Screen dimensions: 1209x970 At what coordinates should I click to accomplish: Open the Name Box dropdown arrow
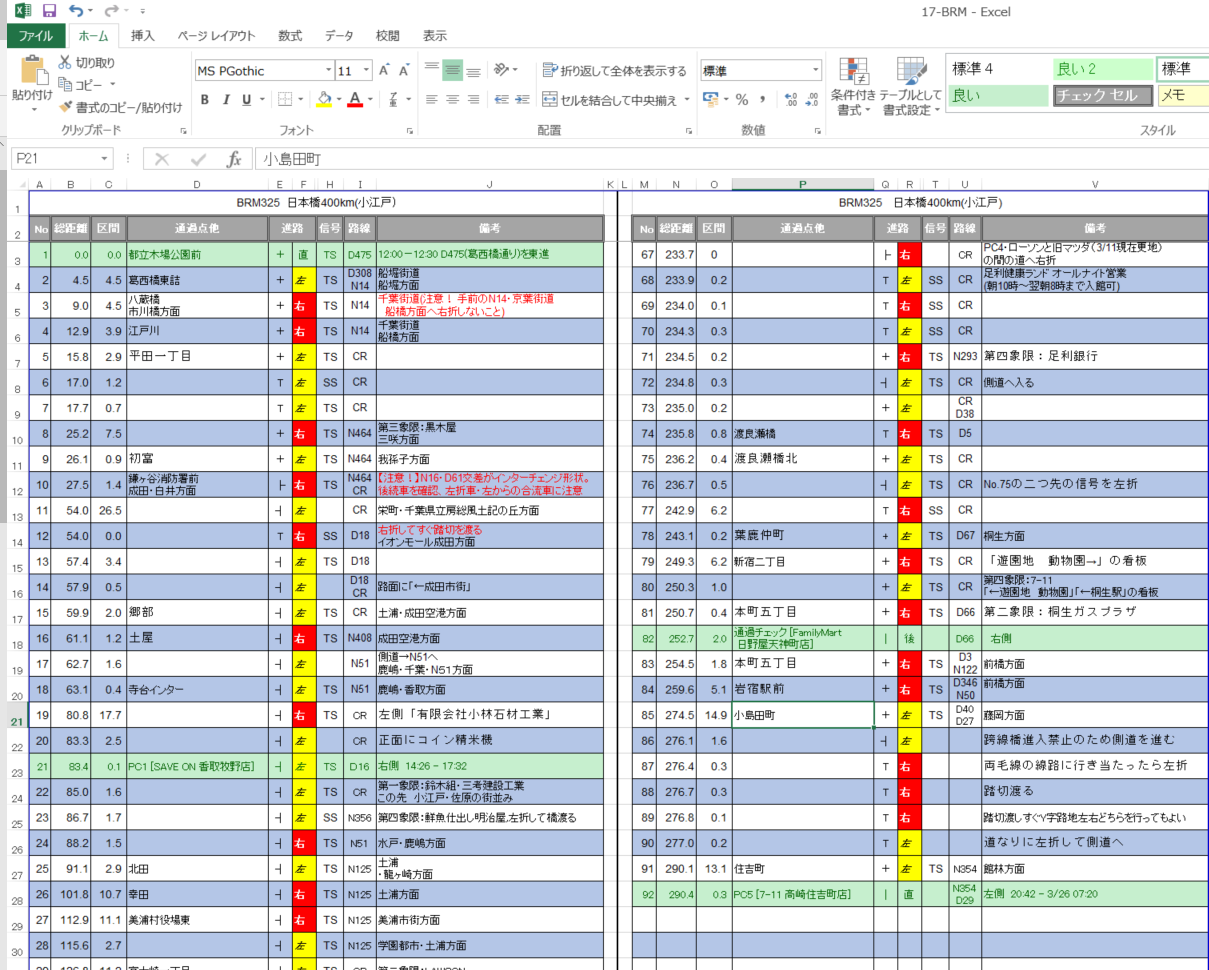(105, 159)
